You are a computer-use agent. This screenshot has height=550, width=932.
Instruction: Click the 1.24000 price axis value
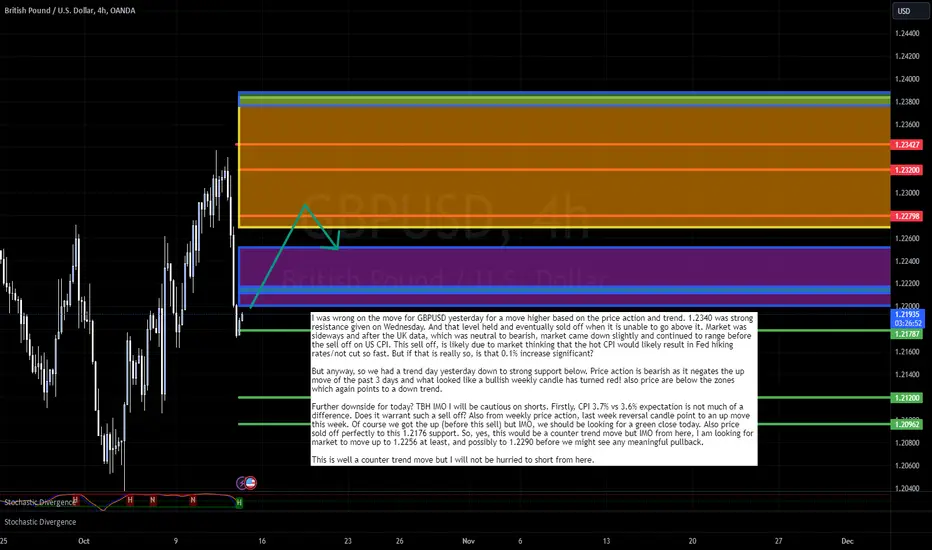click(907, 79)
